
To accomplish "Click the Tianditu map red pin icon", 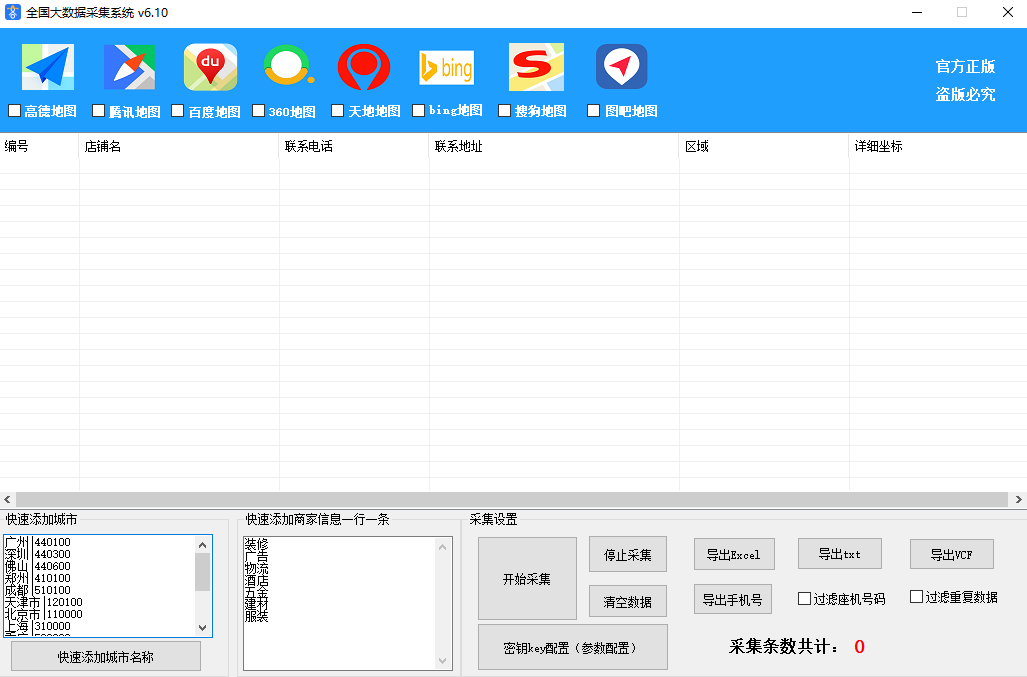I will 363,68.
